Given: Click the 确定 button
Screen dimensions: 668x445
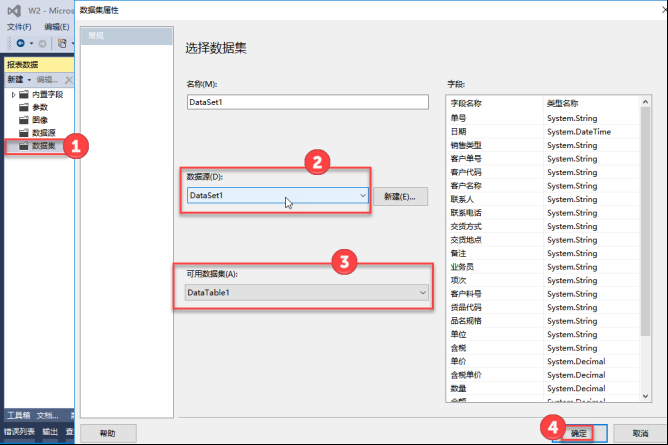Looking at the screenshot, I should [579, 433].
